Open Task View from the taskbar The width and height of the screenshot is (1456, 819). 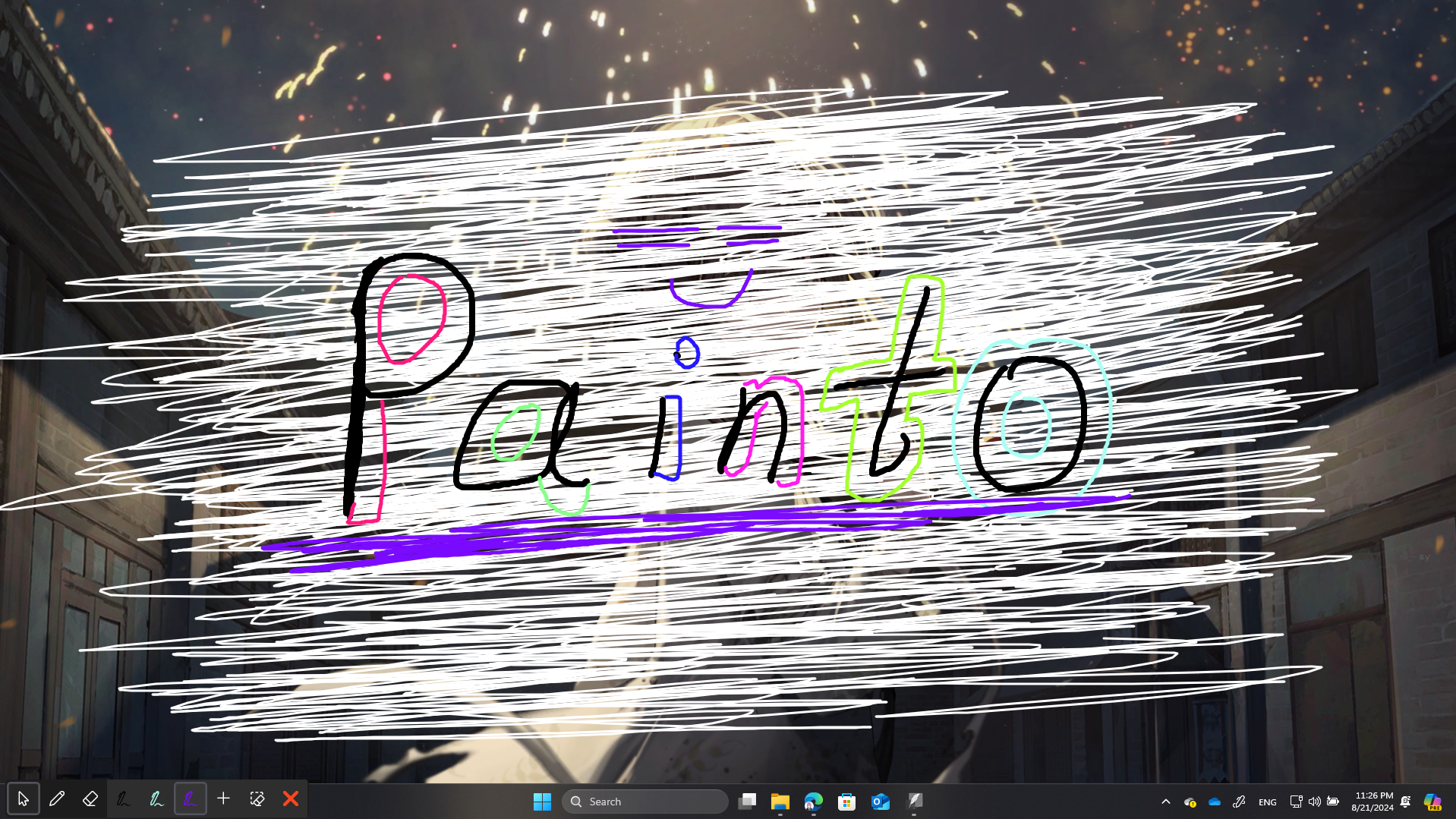[748, 801]
